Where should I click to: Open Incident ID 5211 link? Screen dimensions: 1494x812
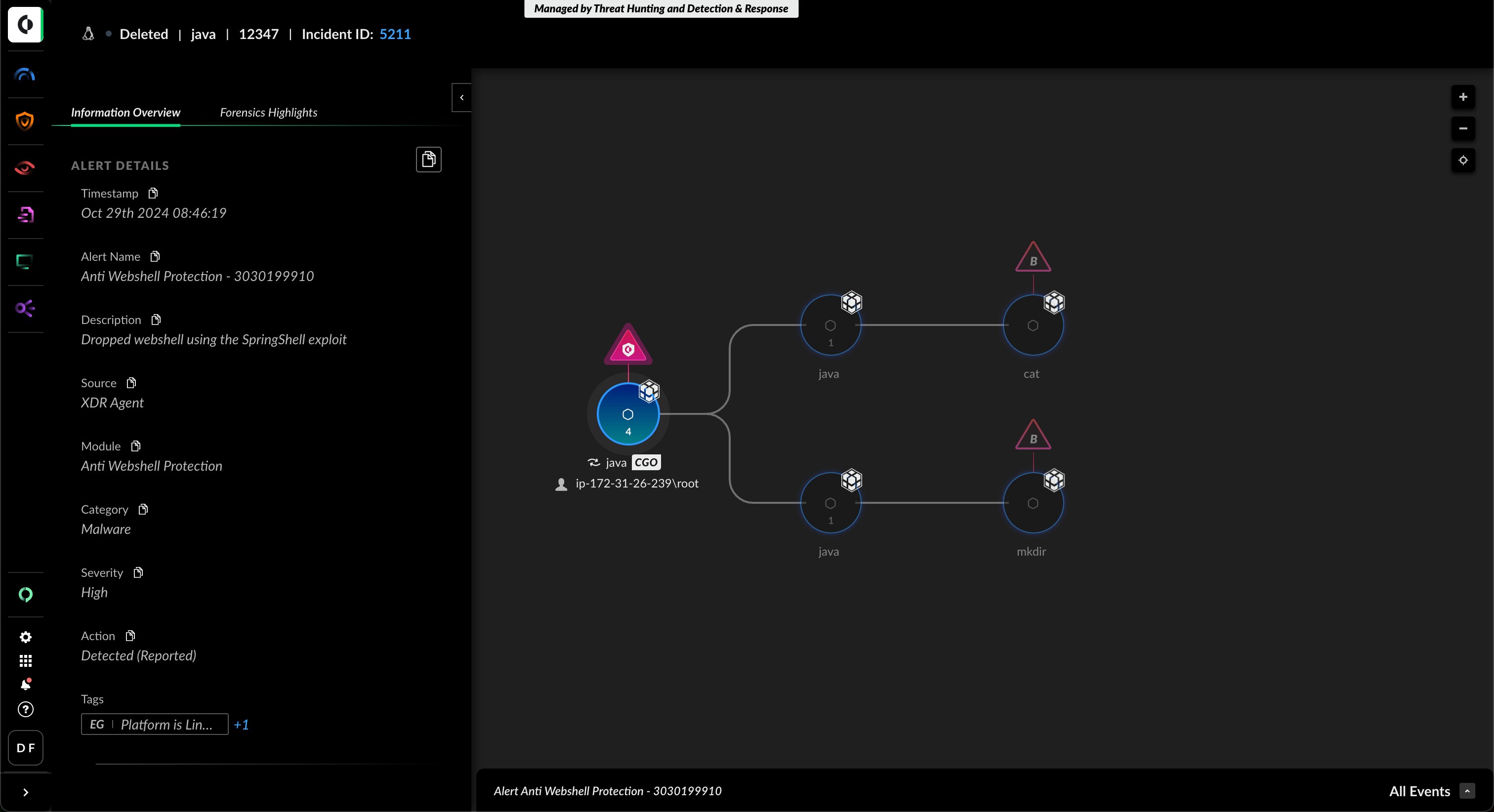click(395, 34)
